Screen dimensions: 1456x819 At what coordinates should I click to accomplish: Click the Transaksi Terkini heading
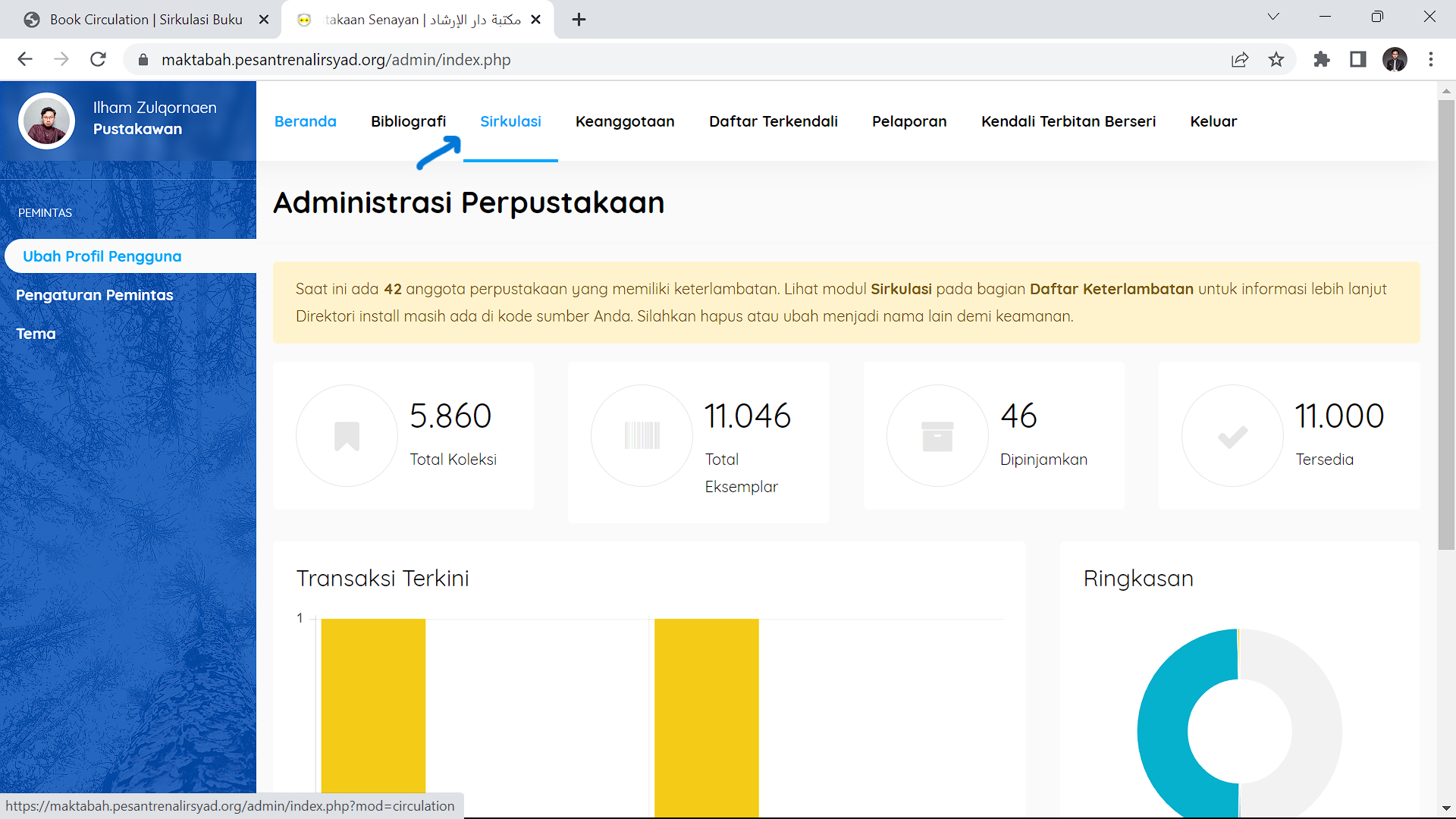point(382,579)
